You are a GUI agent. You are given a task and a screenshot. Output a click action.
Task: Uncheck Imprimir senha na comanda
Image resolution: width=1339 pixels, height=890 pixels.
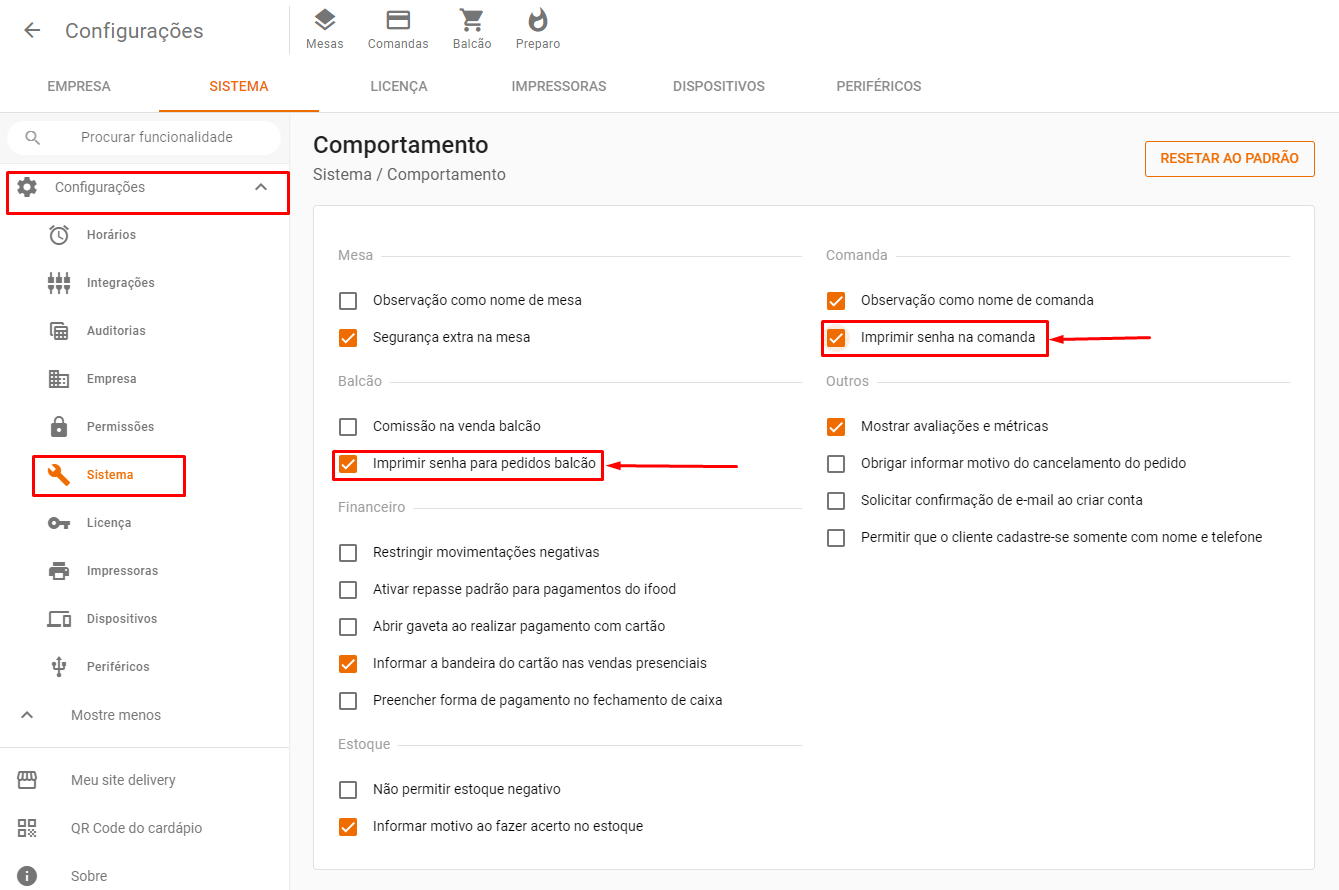coord(836,338)
